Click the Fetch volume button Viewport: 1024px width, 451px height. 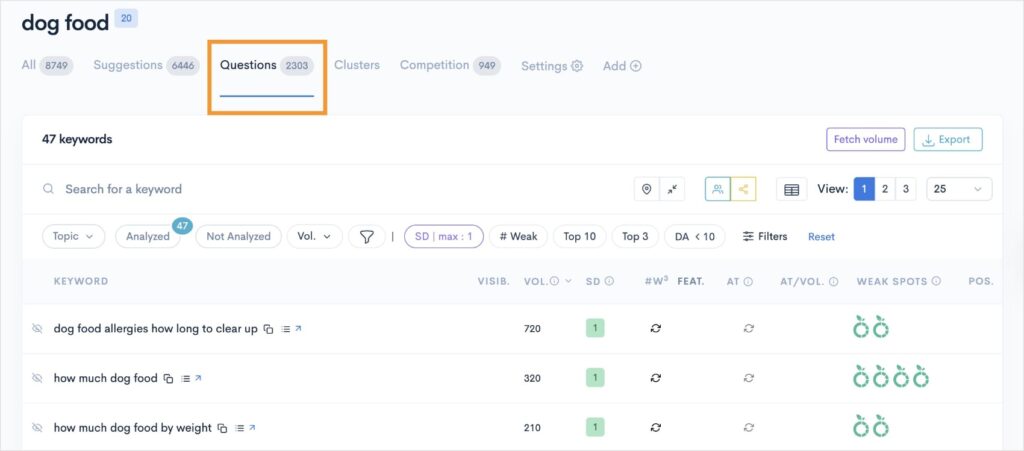click(x=865, y=140)
